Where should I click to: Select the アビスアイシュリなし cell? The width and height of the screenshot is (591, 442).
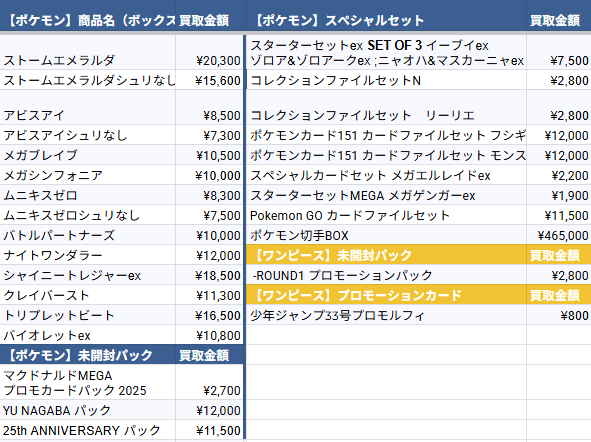coord(87,135)
